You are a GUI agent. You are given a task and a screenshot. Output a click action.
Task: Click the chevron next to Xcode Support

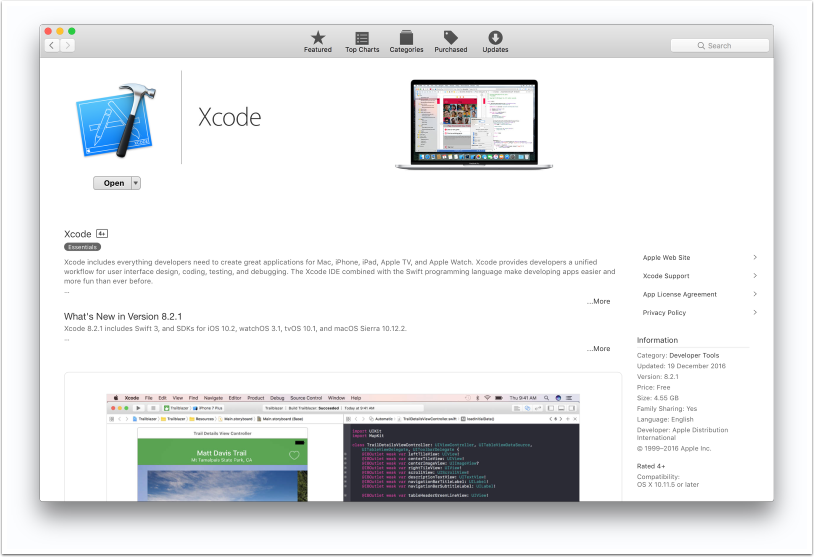pyautogui.click(x=755, y=276)
